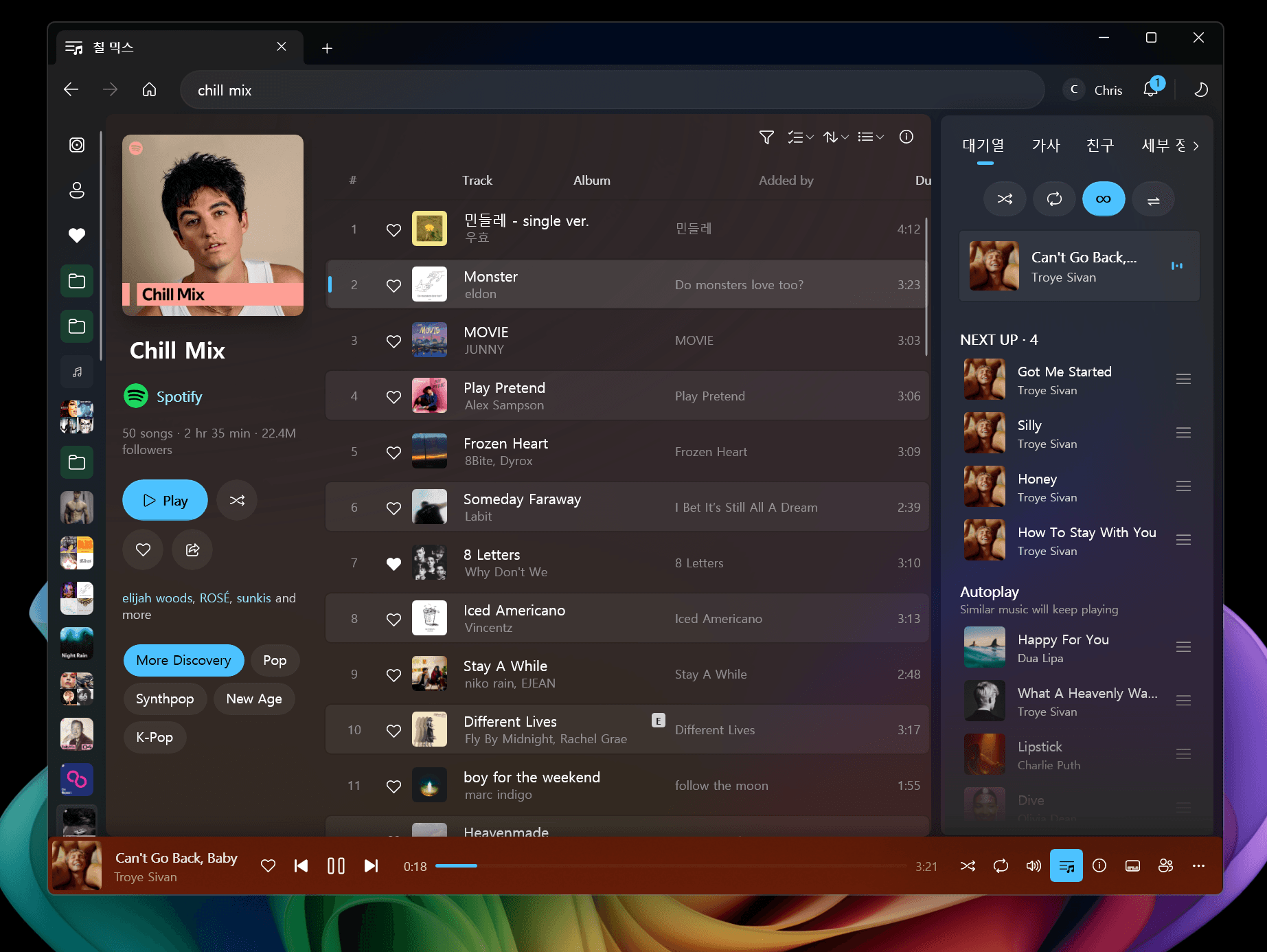Toggle shuffle in bottom player bar
Viewport: 1267px width, 952px height.
[x=968, y=866]
